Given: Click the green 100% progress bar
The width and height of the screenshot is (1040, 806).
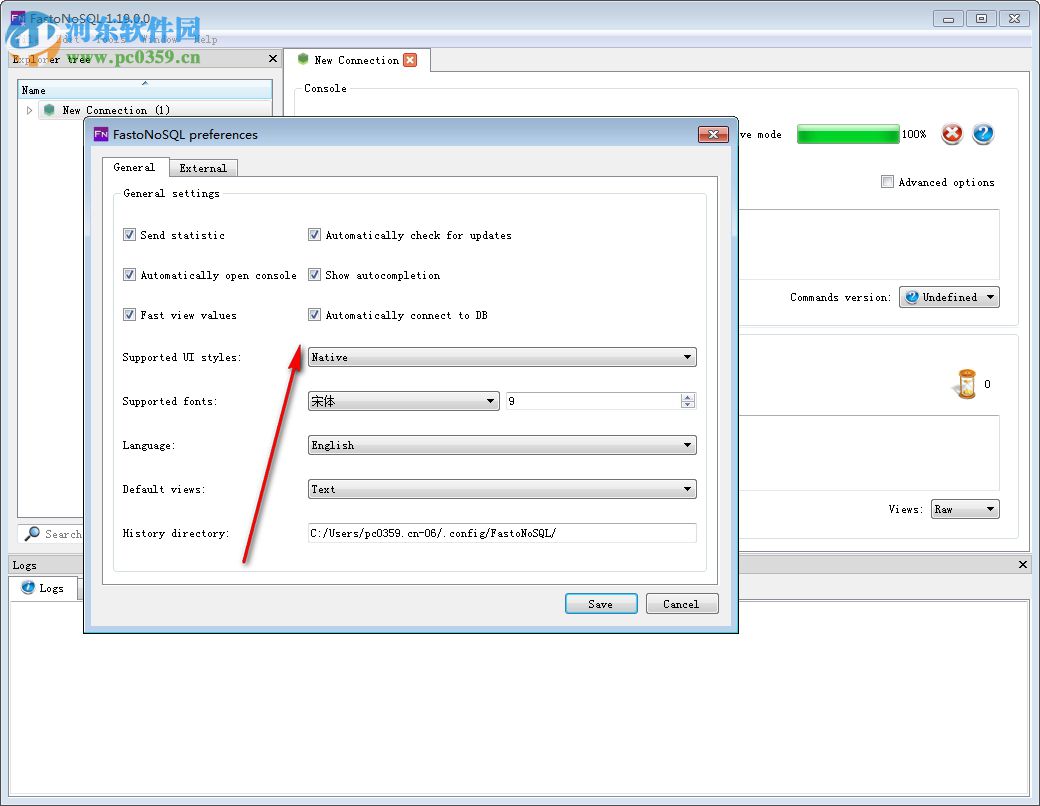Looking at the screenshot, I should [848, 134].
